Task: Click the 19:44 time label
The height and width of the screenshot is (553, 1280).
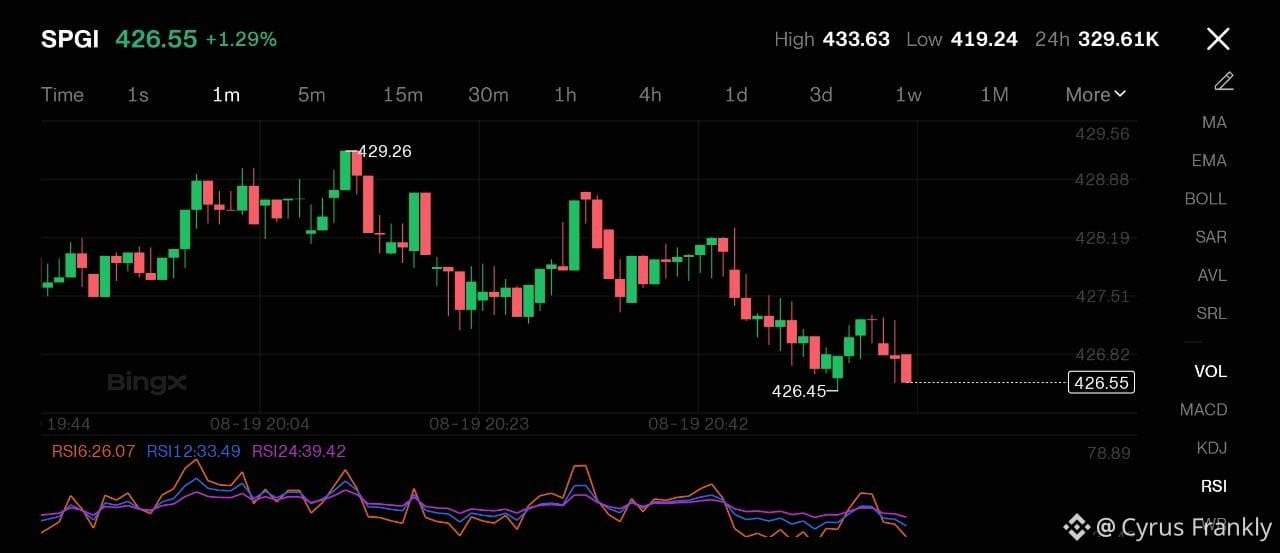Action: [68, 424]
